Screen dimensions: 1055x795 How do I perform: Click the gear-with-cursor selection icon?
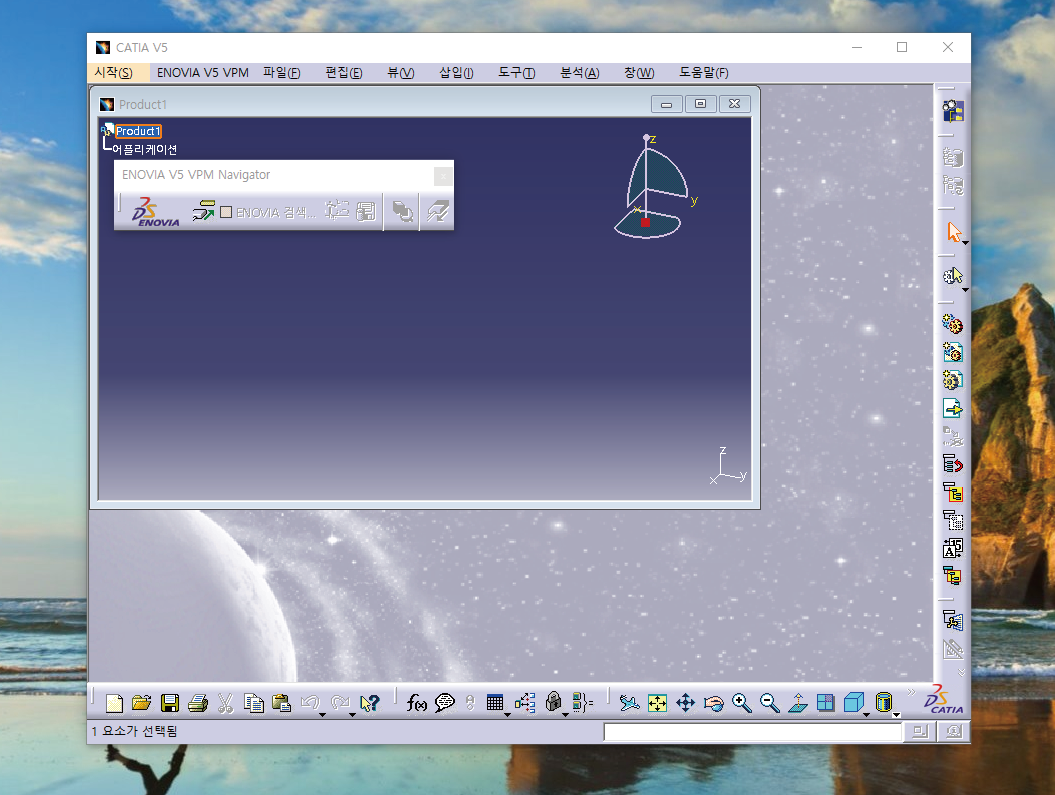(x=953, y=276)
